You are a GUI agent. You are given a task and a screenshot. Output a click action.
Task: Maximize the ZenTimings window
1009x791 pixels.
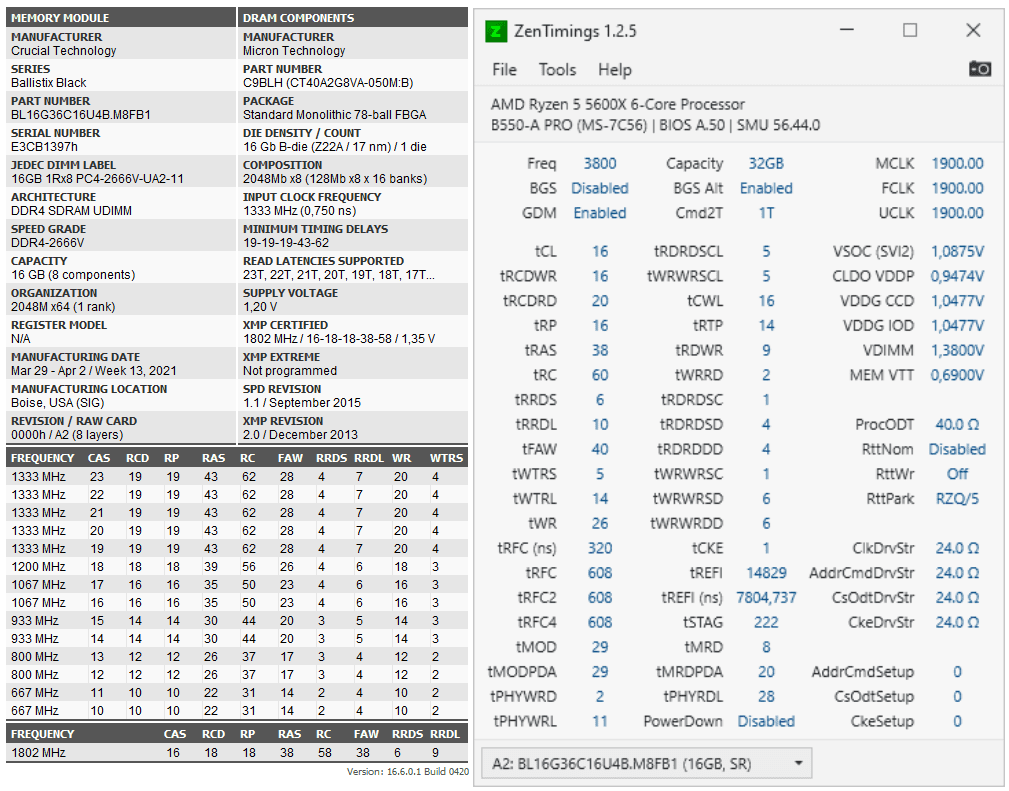(910, 30)
